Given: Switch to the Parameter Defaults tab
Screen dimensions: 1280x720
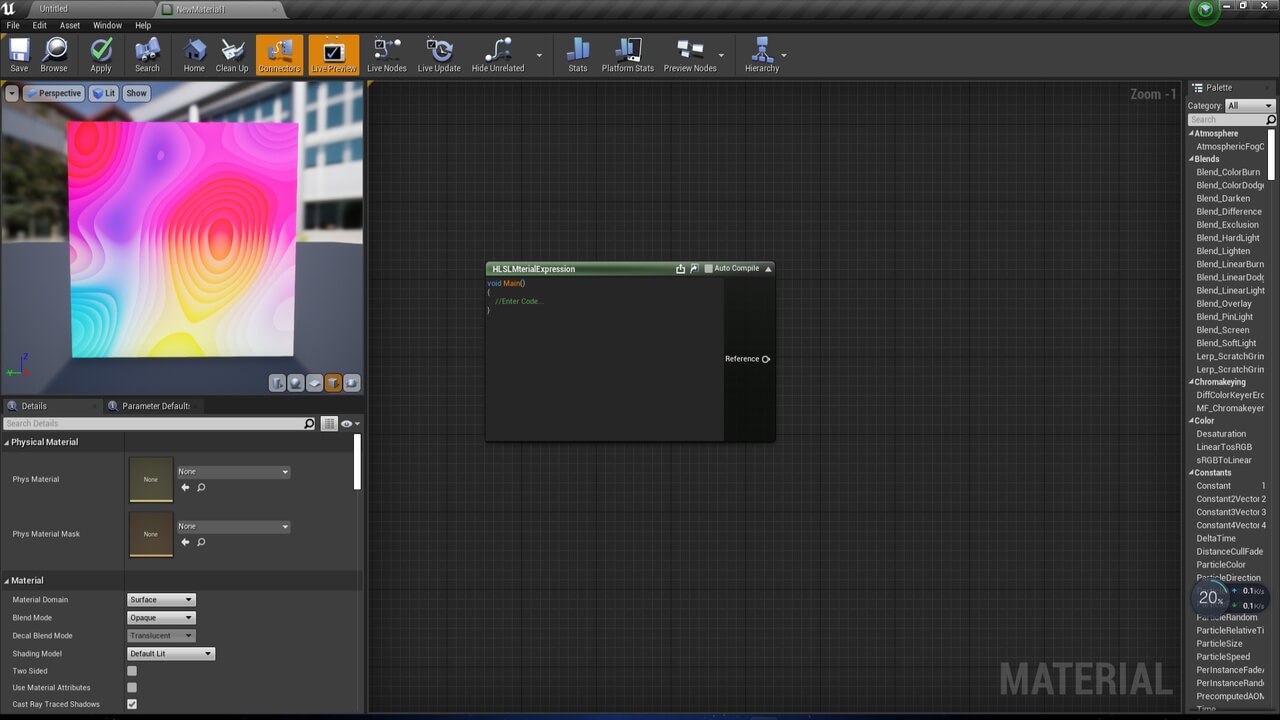Looking at the screenshot, I should pyautogui.click(x=155, y=406).
